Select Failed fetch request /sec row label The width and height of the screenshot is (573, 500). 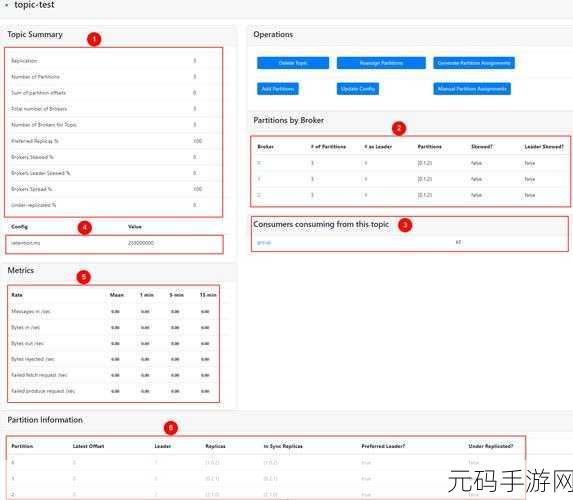tap(39, 375)
